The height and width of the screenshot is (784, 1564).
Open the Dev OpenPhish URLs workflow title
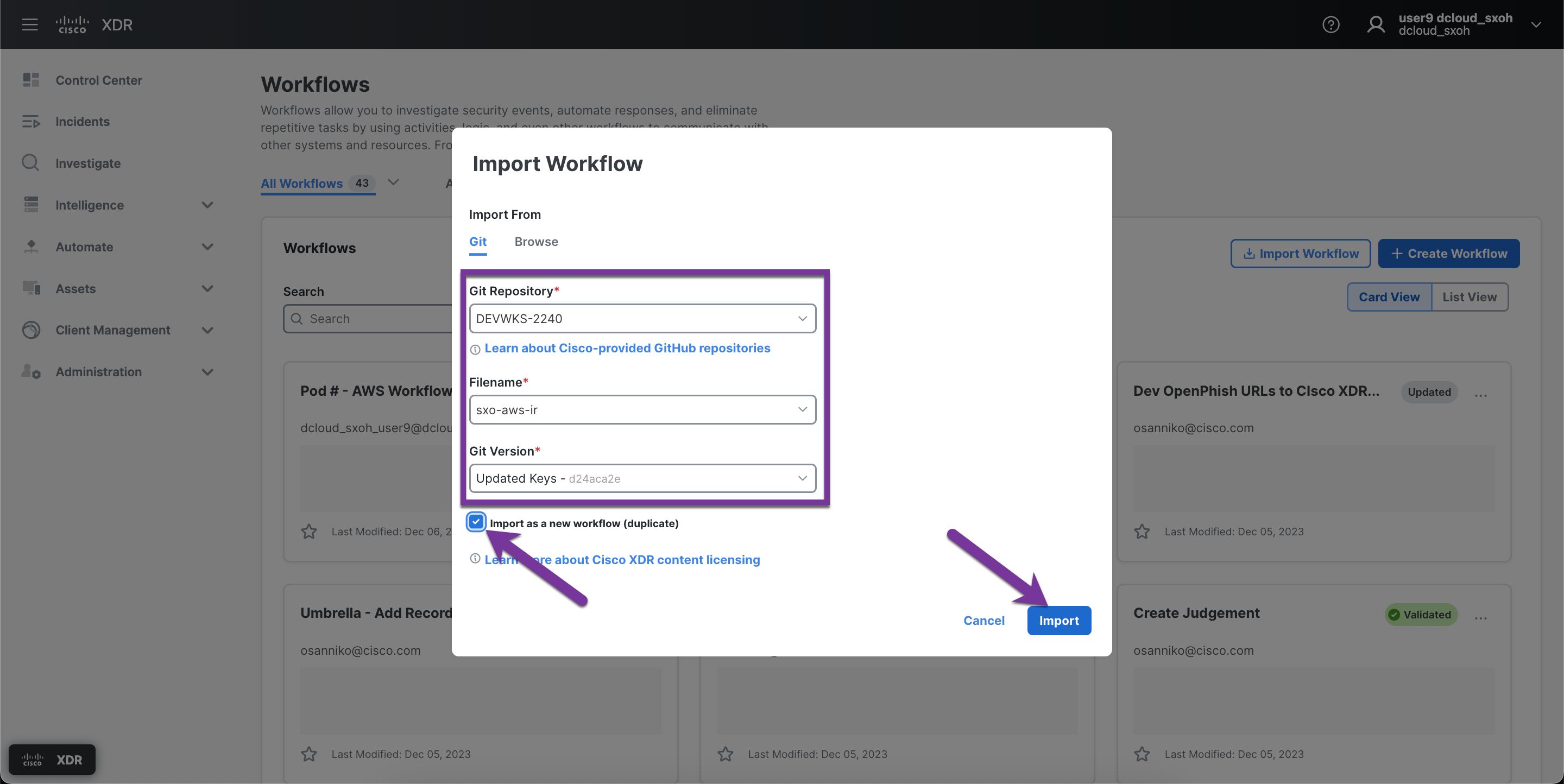coord(1256,391)
